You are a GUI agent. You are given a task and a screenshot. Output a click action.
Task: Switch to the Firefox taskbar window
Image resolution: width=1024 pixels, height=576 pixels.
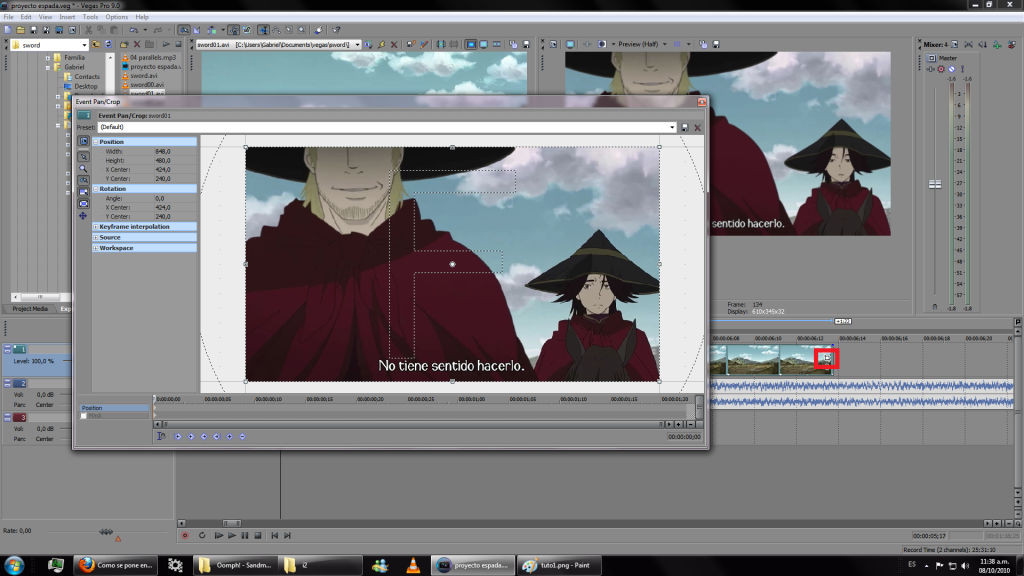tap(116, 565)
